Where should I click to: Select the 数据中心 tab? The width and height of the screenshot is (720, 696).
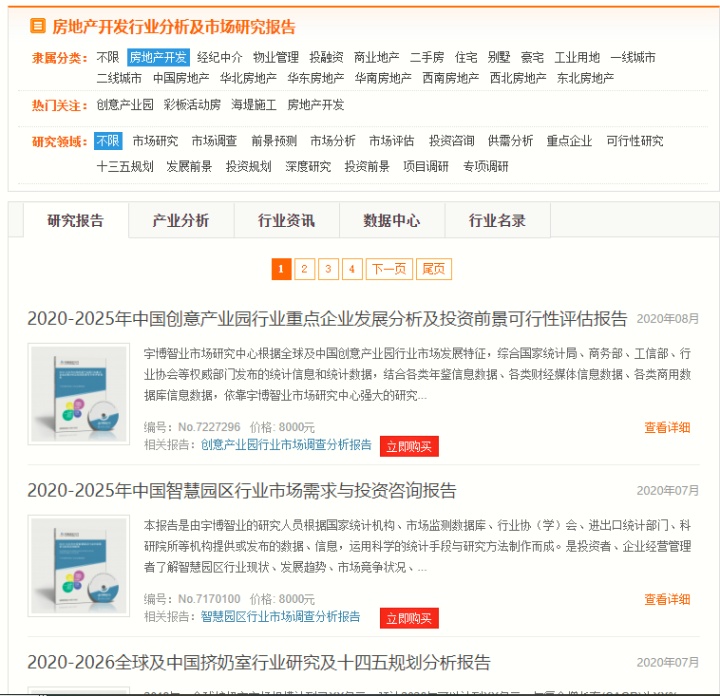click(392, 221)
